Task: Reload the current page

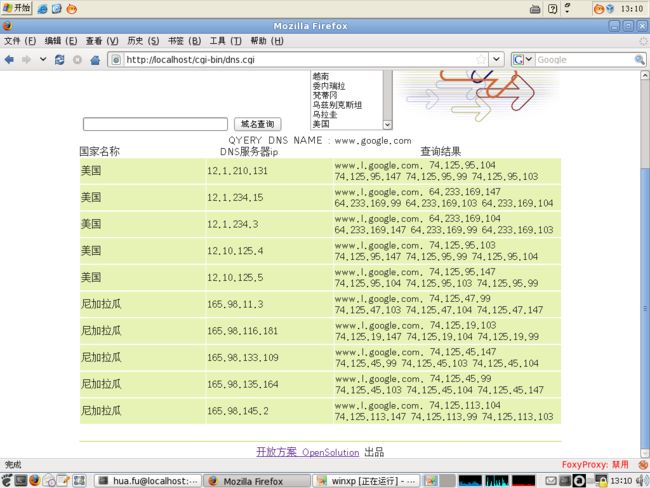Action: click(x=60, y=60)
